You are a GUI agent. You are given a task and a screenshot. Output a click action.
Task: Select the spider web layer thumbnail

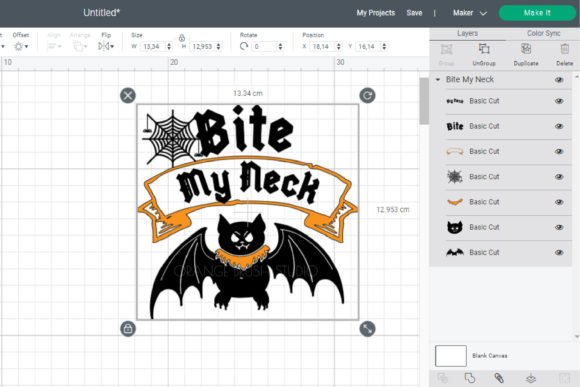click(455, 177)
